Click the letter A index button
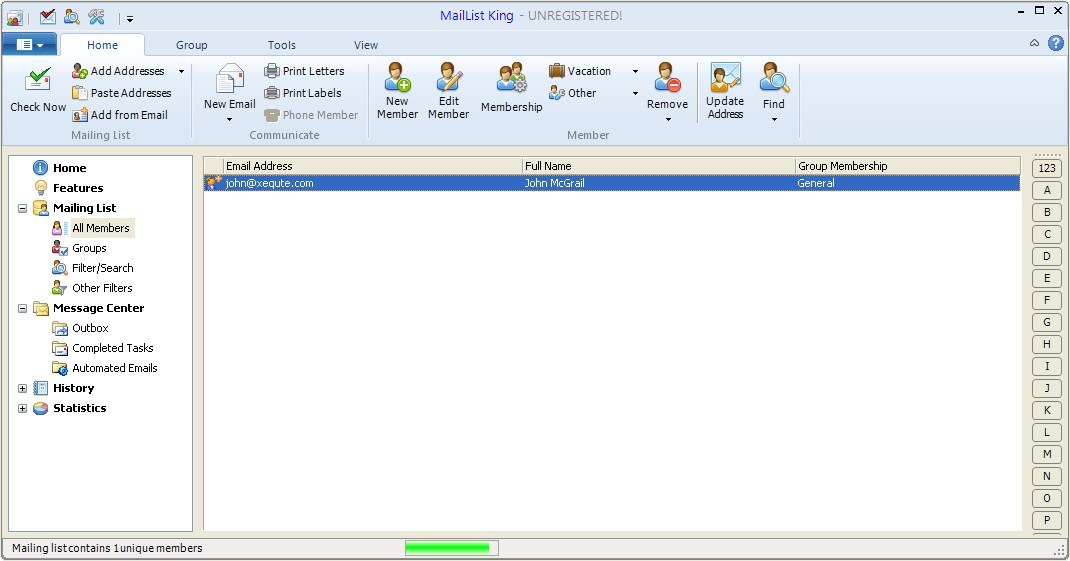The width and height of the screenshot is (1070, 561). pos(1047,190)
